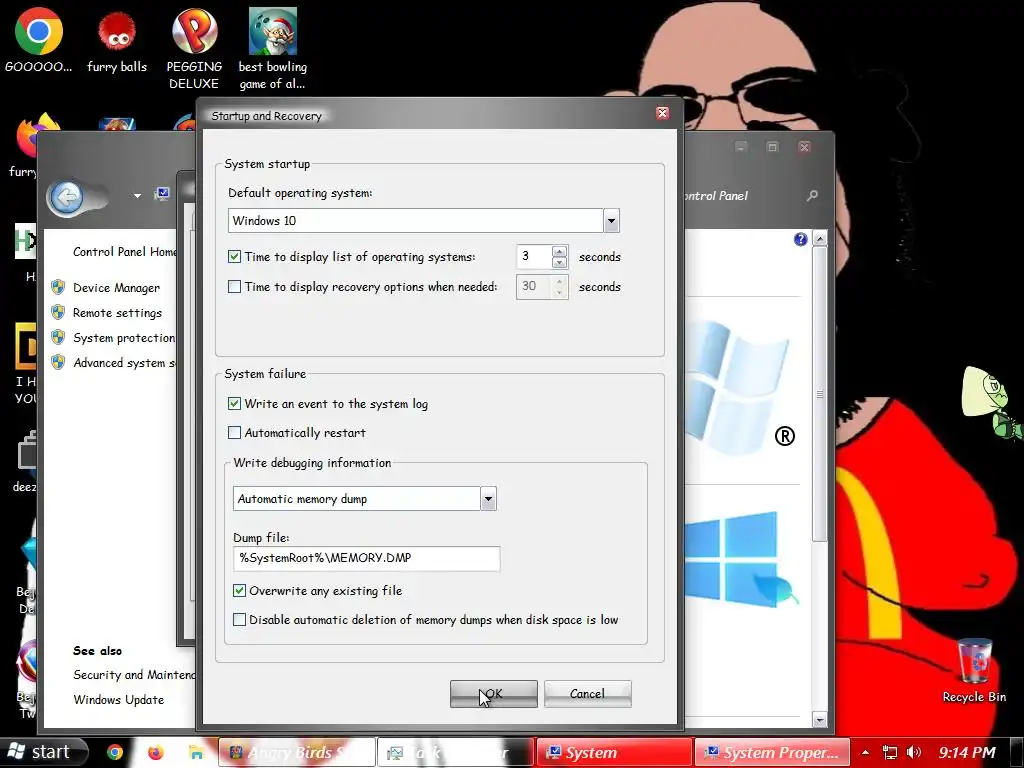This screenshot has height=768, width=1024.
Task: Click the history dropdown arrow beside back button
Action: pyautogui.click(x=137, y=195)
